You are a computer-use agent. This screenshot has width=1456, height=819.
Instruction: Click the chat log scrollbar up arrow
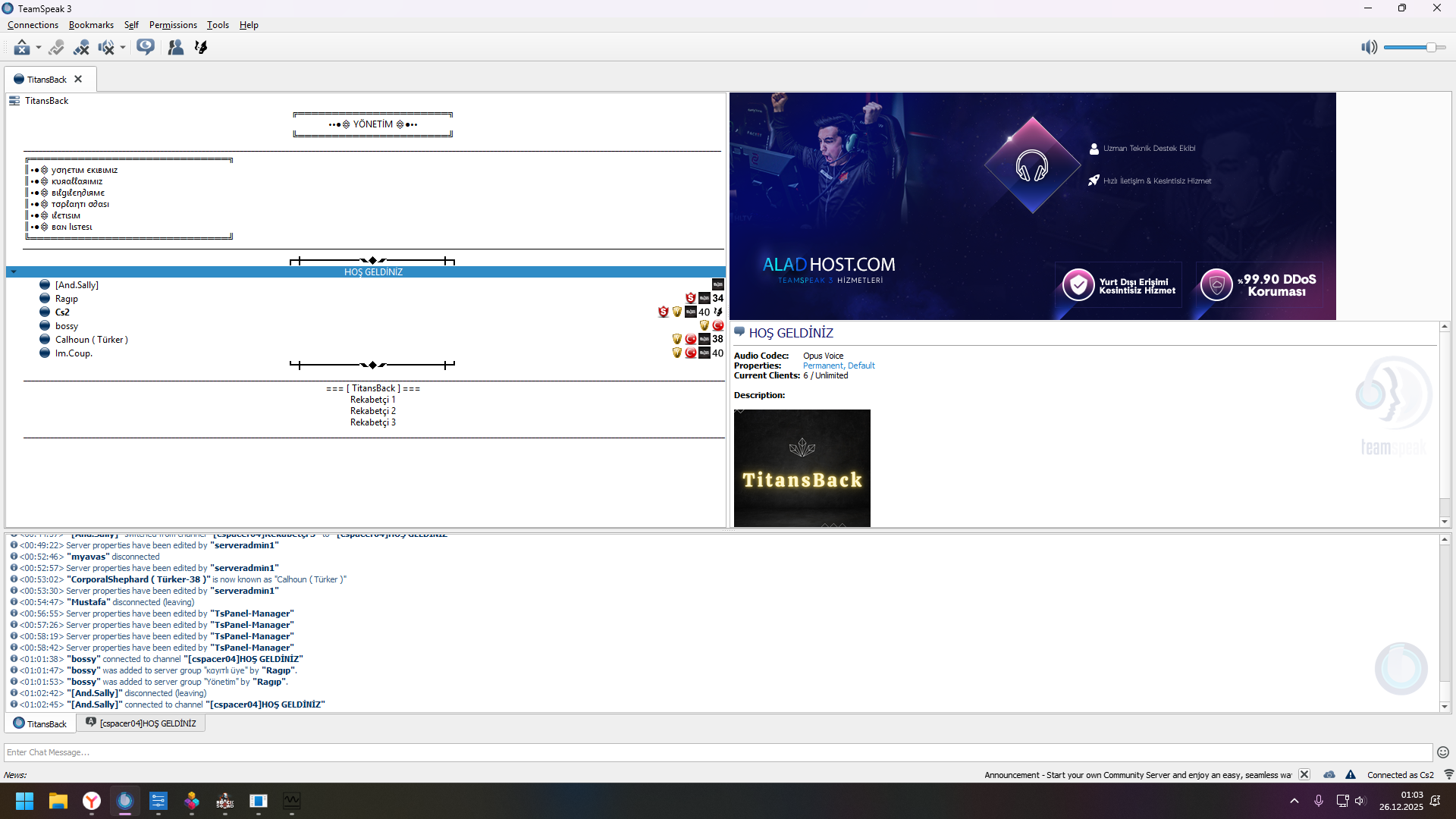pyautogui.click(x=1445, y=540)
